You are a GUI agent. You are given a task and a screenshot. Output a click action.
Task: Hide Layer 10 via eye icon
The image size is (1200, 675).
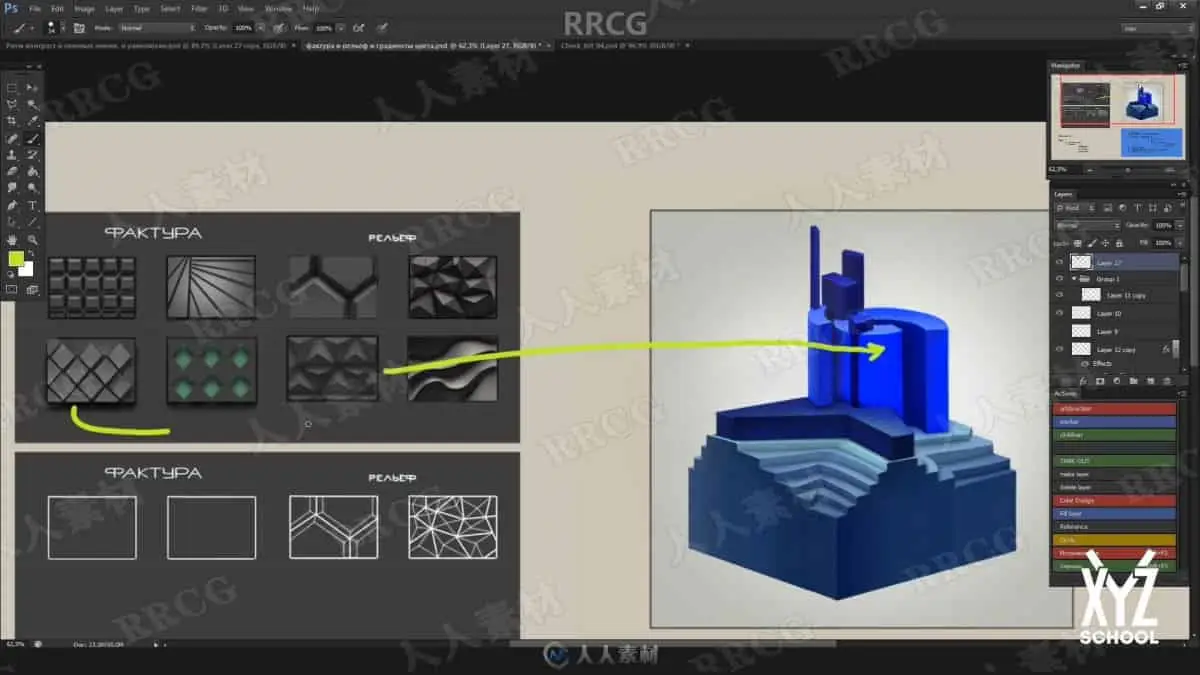(x=1060, y=313)
